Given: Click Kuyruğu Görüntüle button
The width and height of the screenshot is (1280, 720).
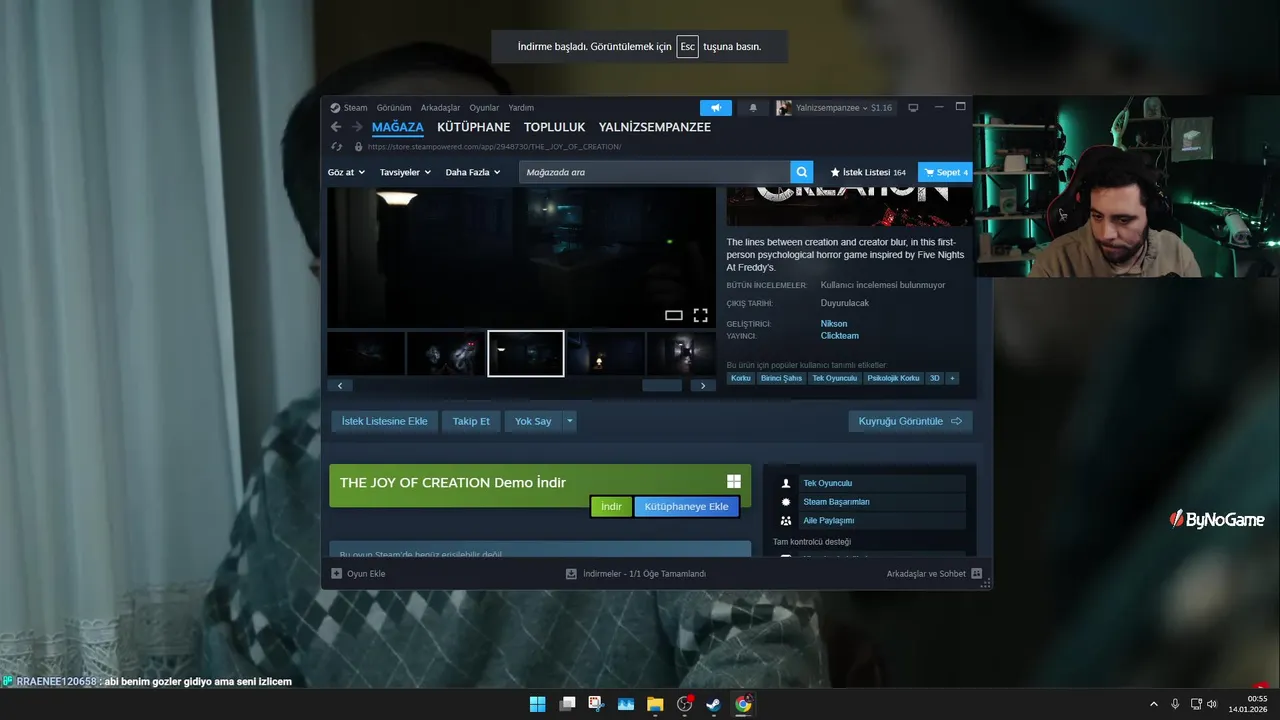Looking at the screenshot, I should tap(910, 421).
